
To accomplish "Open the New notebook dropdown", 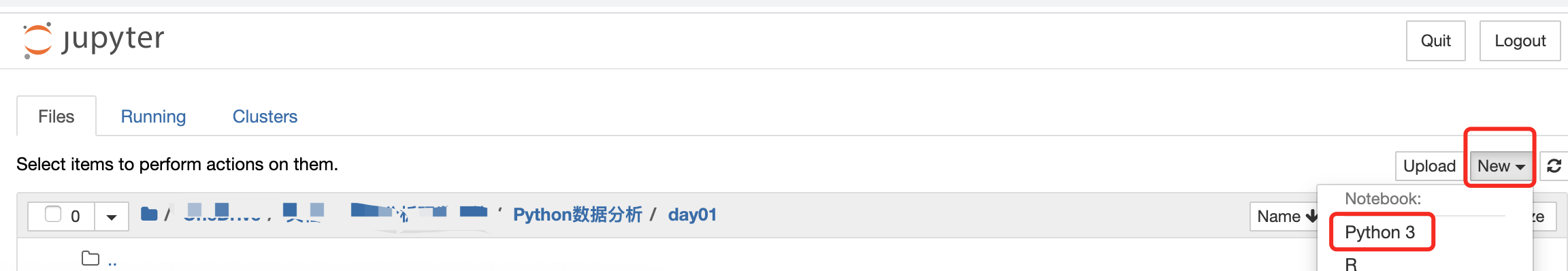I will 1501,166.
